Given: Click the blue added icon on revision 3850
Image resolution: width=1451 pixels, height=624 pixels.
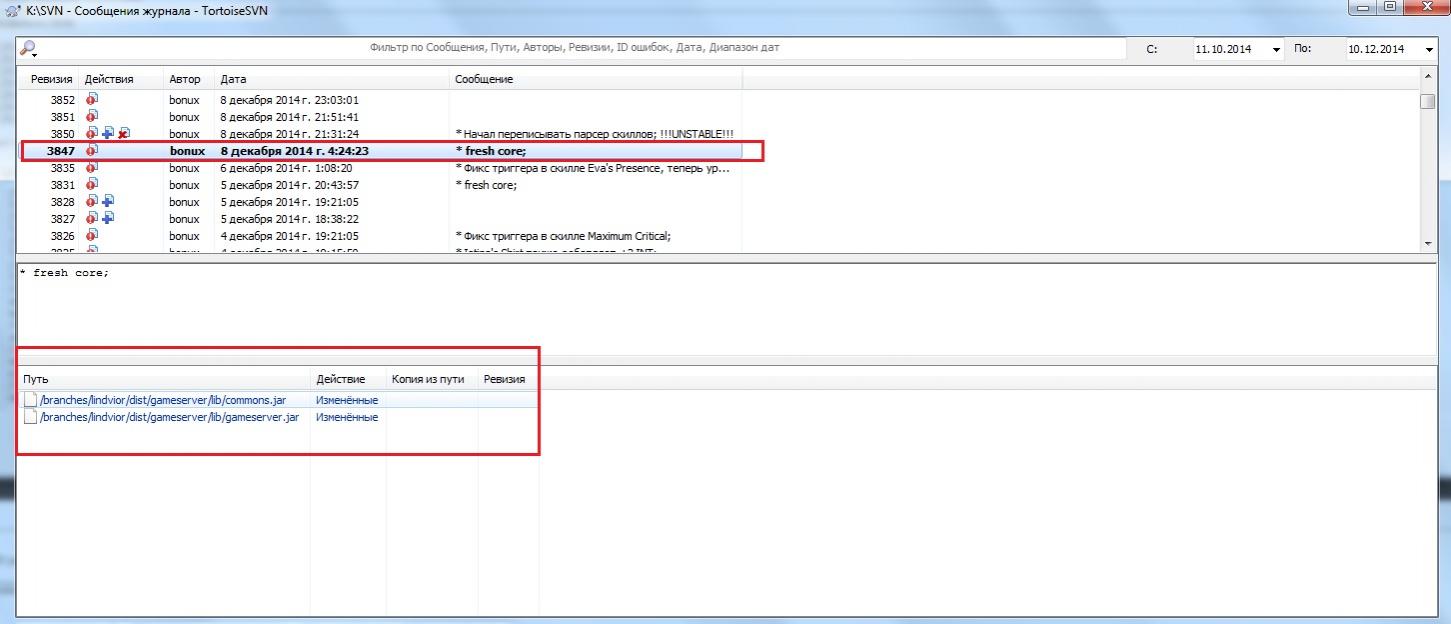Looking at the screenshot, I should tap(108, 134).
